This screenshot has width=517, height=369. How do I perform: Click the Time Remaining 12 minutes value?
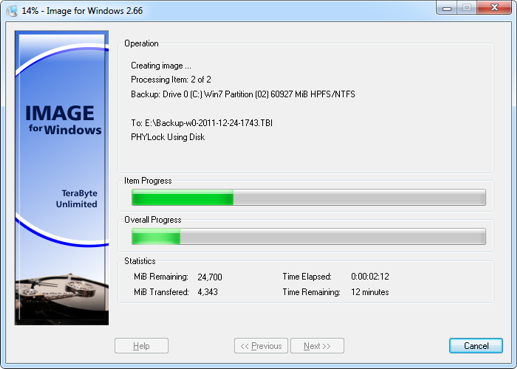pyautogui.click(x=370, y=292)
